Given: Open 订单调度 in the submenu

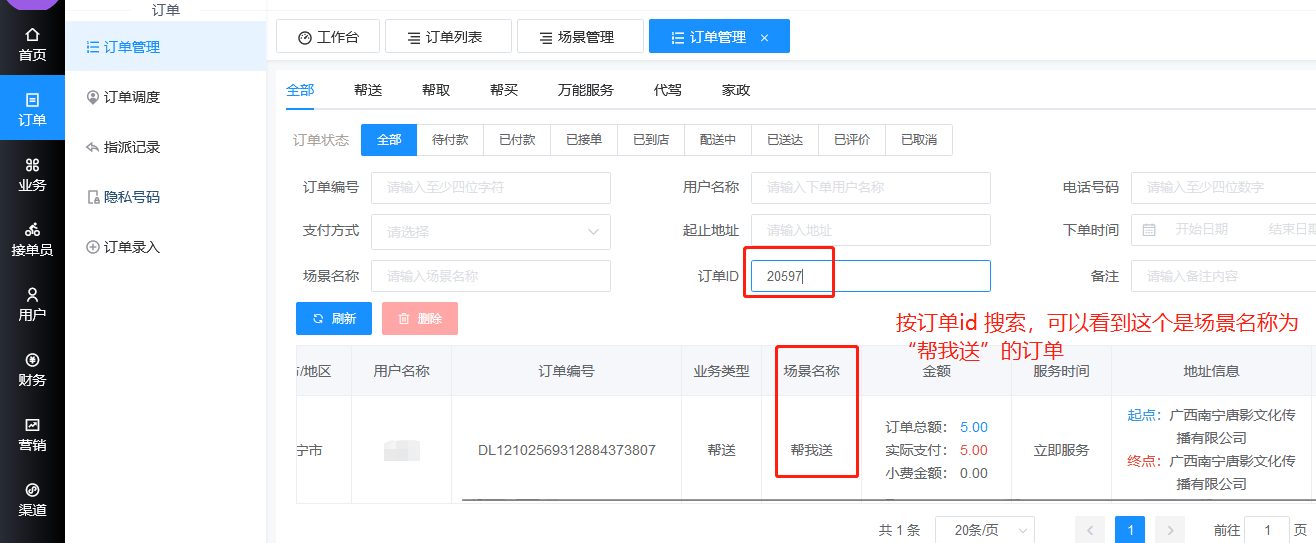Looking at the screenshot, I should pos(166,97).
